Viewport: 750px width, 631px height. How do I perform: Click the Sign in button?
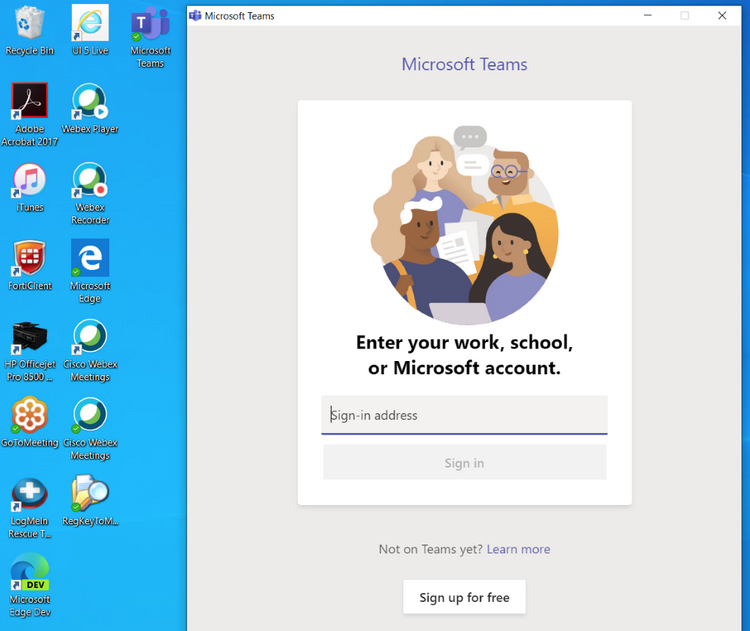click(x=464, y=463)
